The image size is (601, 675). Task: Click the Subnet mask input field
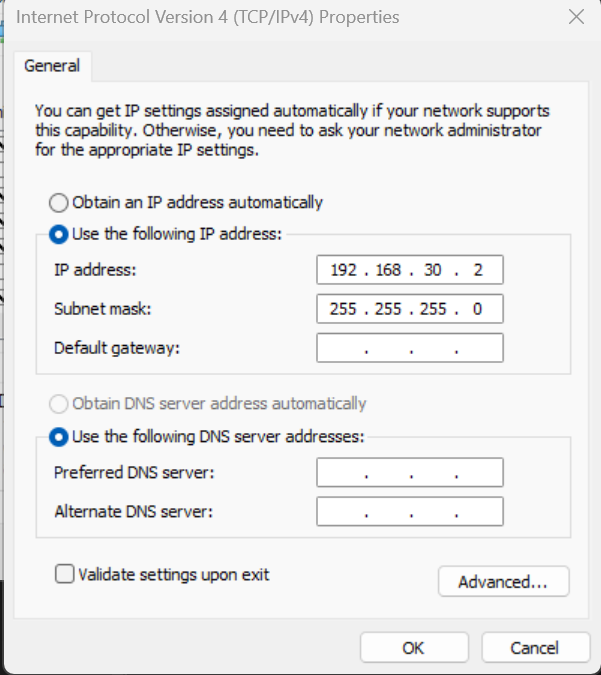[x=409, y=309]
